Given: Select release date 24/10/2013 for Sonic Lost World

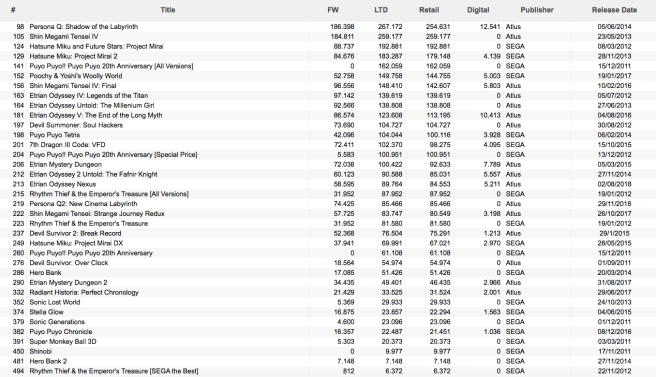Looking at the screenshot, I should tap(614, 302).
